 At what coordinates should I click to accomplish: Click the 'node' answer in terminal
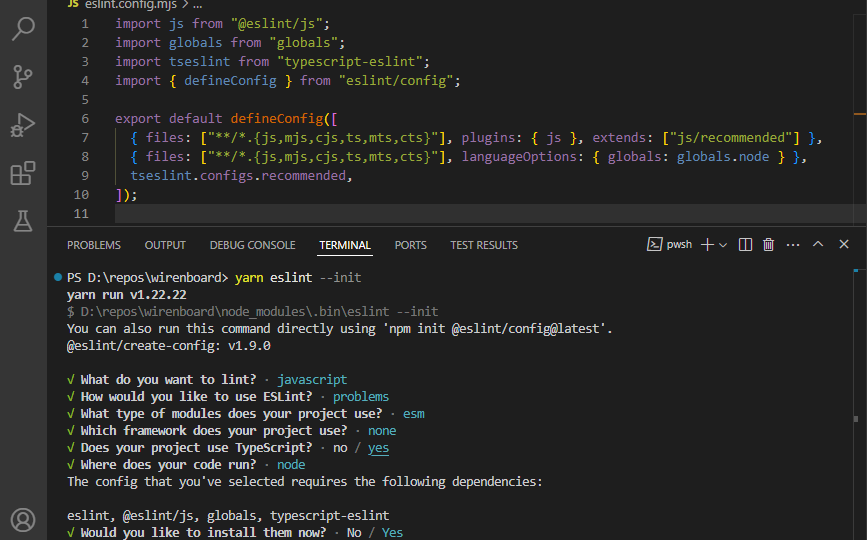[x=291, y=465]
